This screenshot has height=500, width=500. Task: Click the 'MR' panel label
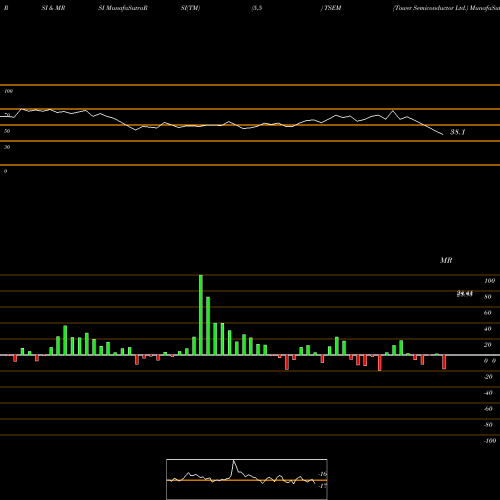pyautogui.click(x=446, y=260)
